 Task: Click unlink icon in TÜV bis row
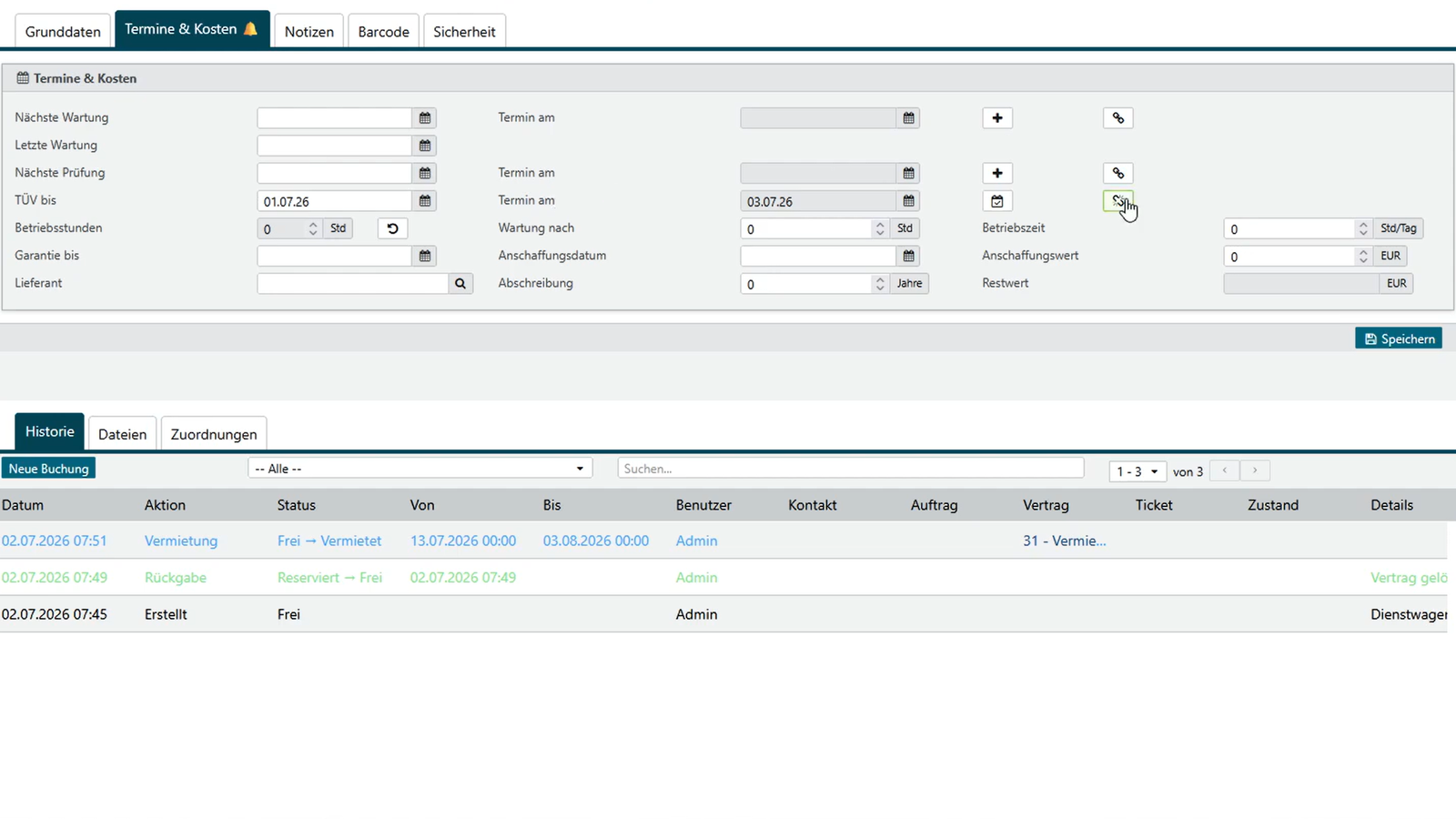point(1118,201)
